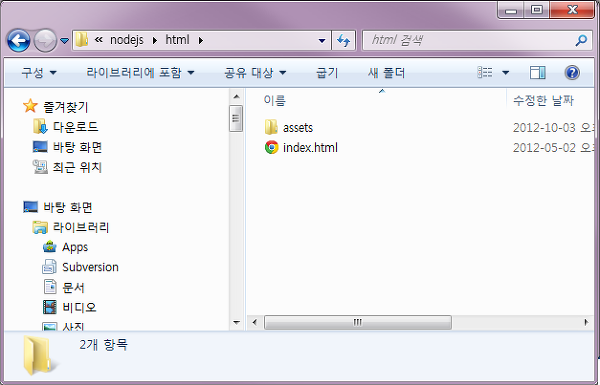
Task: Click the greyed forward navigation arrow
Action: (45, 40)
